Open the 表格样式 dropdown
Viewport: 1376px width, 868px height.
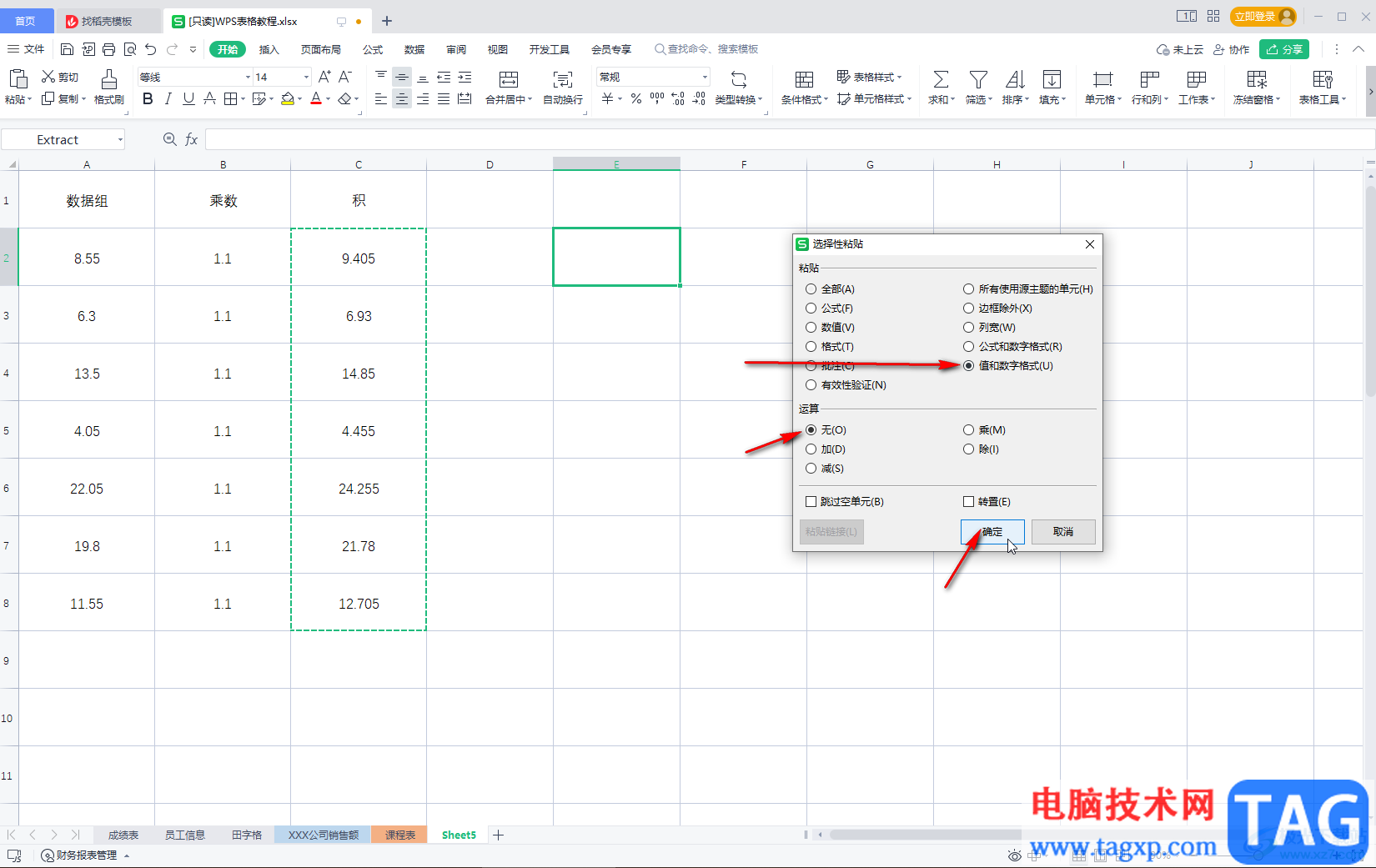(869, 77)
